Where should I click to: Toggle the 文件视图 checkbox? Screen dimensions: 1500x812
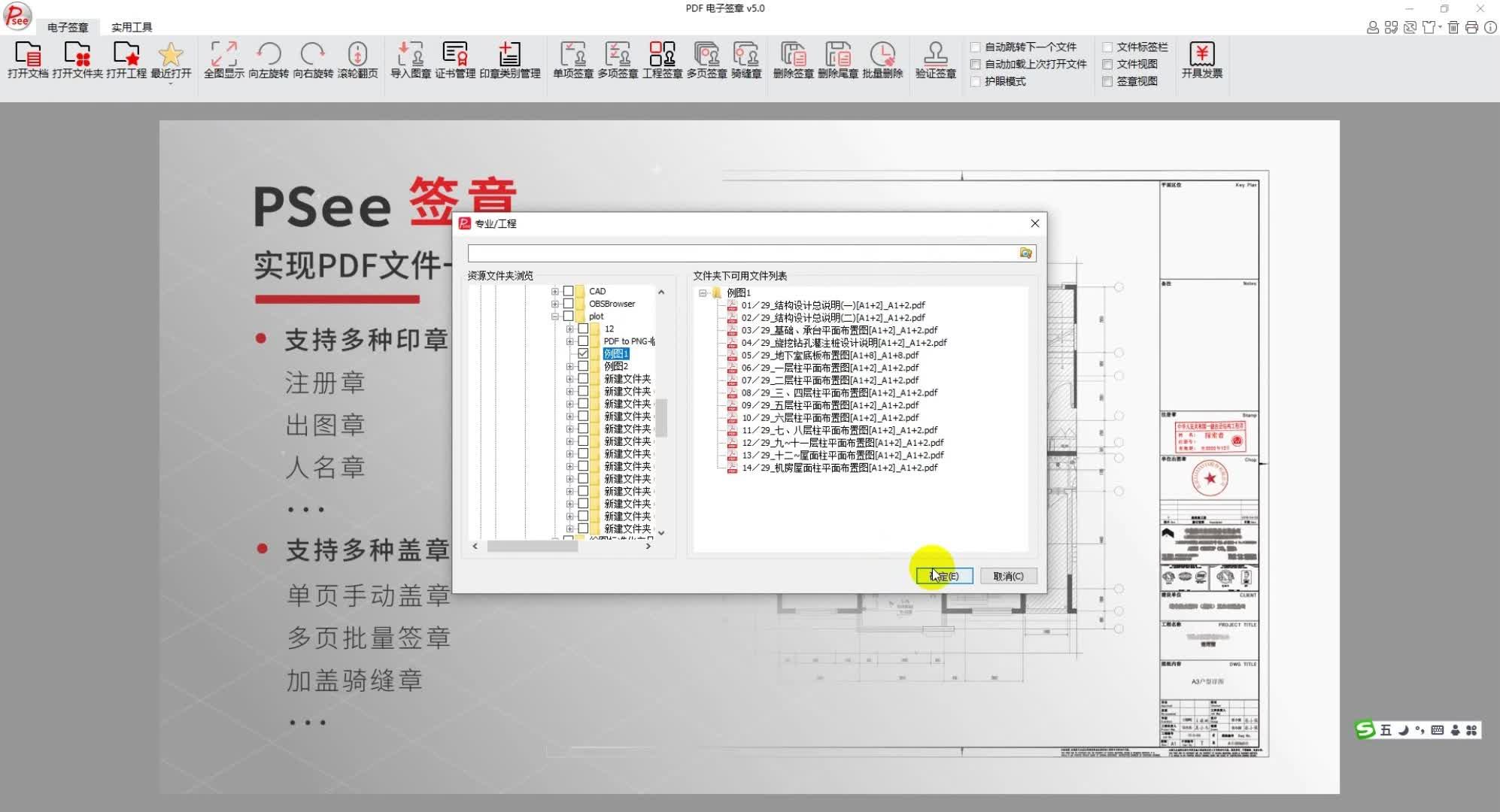coord(1107,65)
